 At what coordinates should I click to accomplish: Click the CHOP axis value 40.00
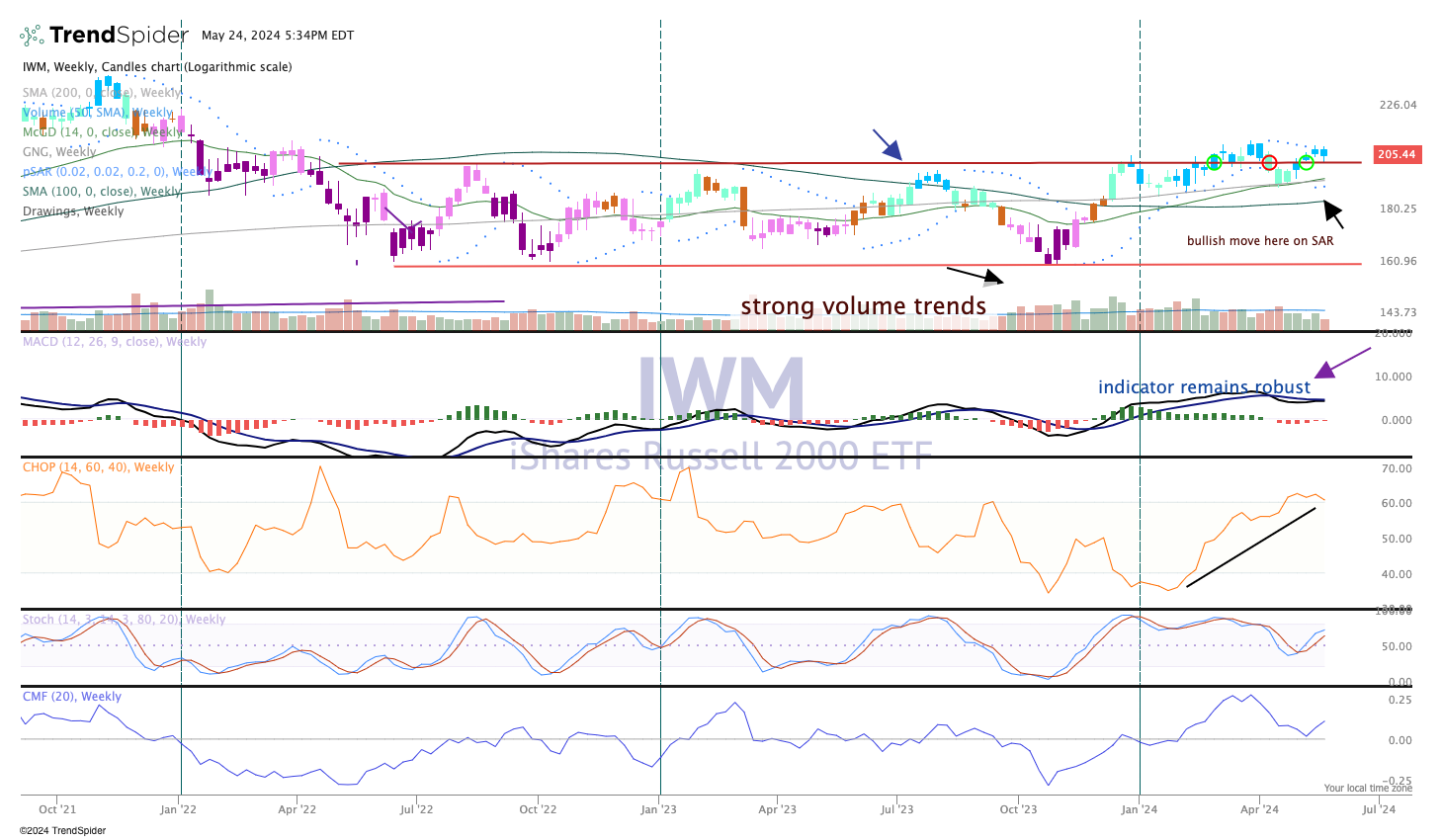(1397, 574)
